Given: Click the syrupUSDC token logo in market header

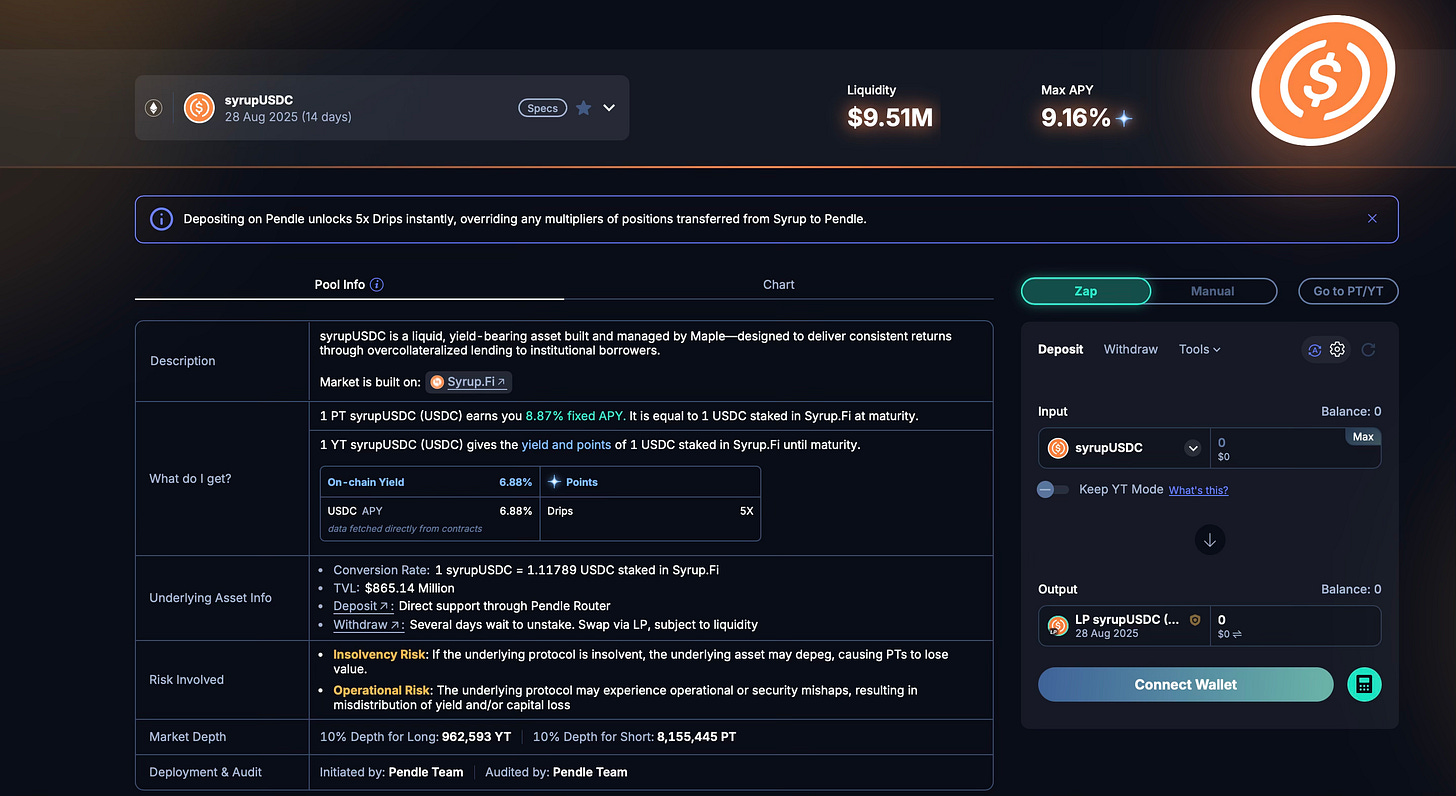Looking at the screenshot, I should point(199,108).
